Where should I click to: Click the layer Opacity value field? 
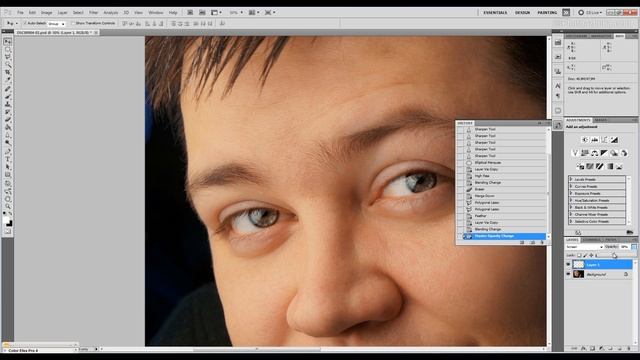pyautogui.click(x=624, y=247)
